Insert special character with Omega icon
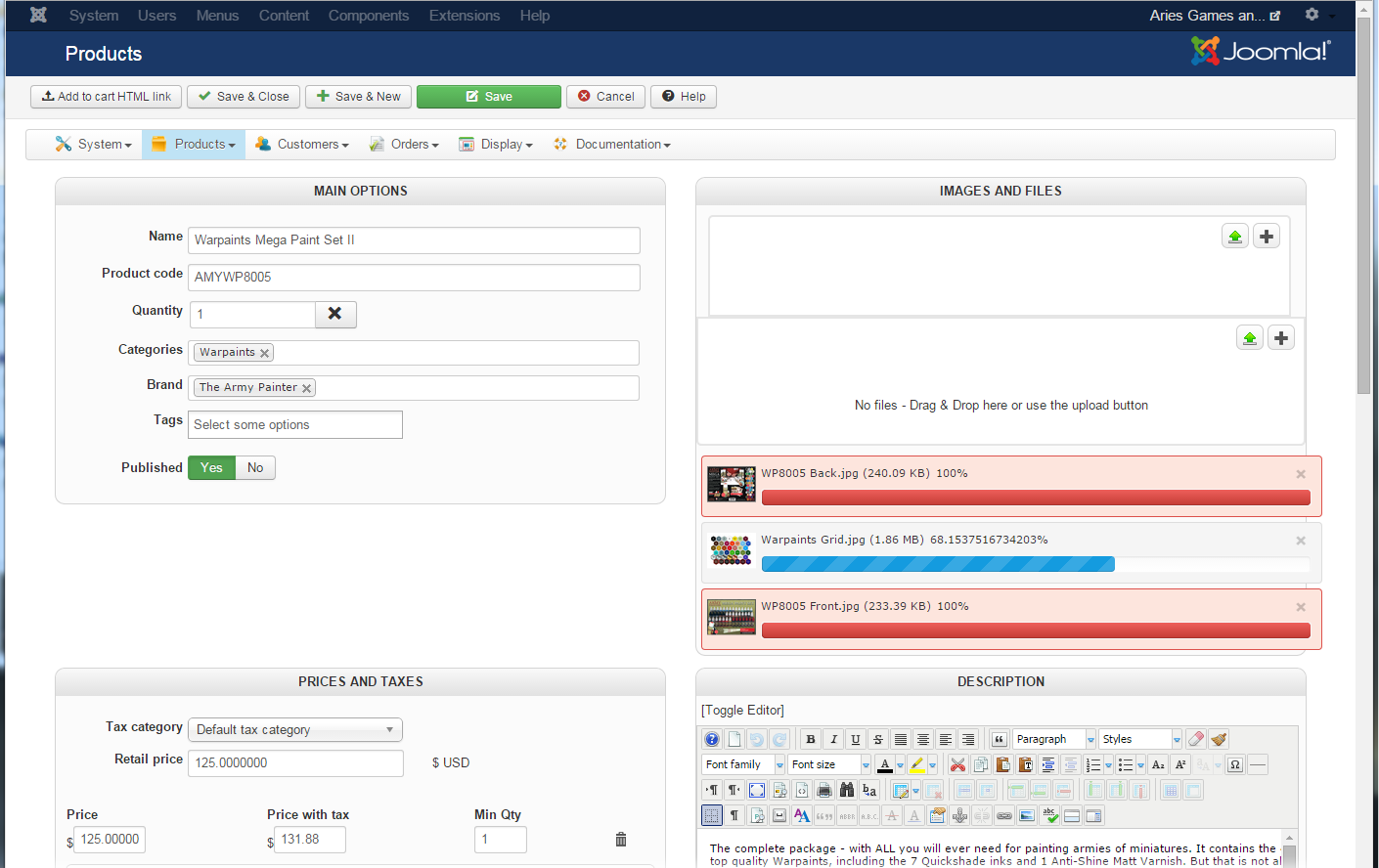This screenshot has height=868, width=1379. 1235,764
